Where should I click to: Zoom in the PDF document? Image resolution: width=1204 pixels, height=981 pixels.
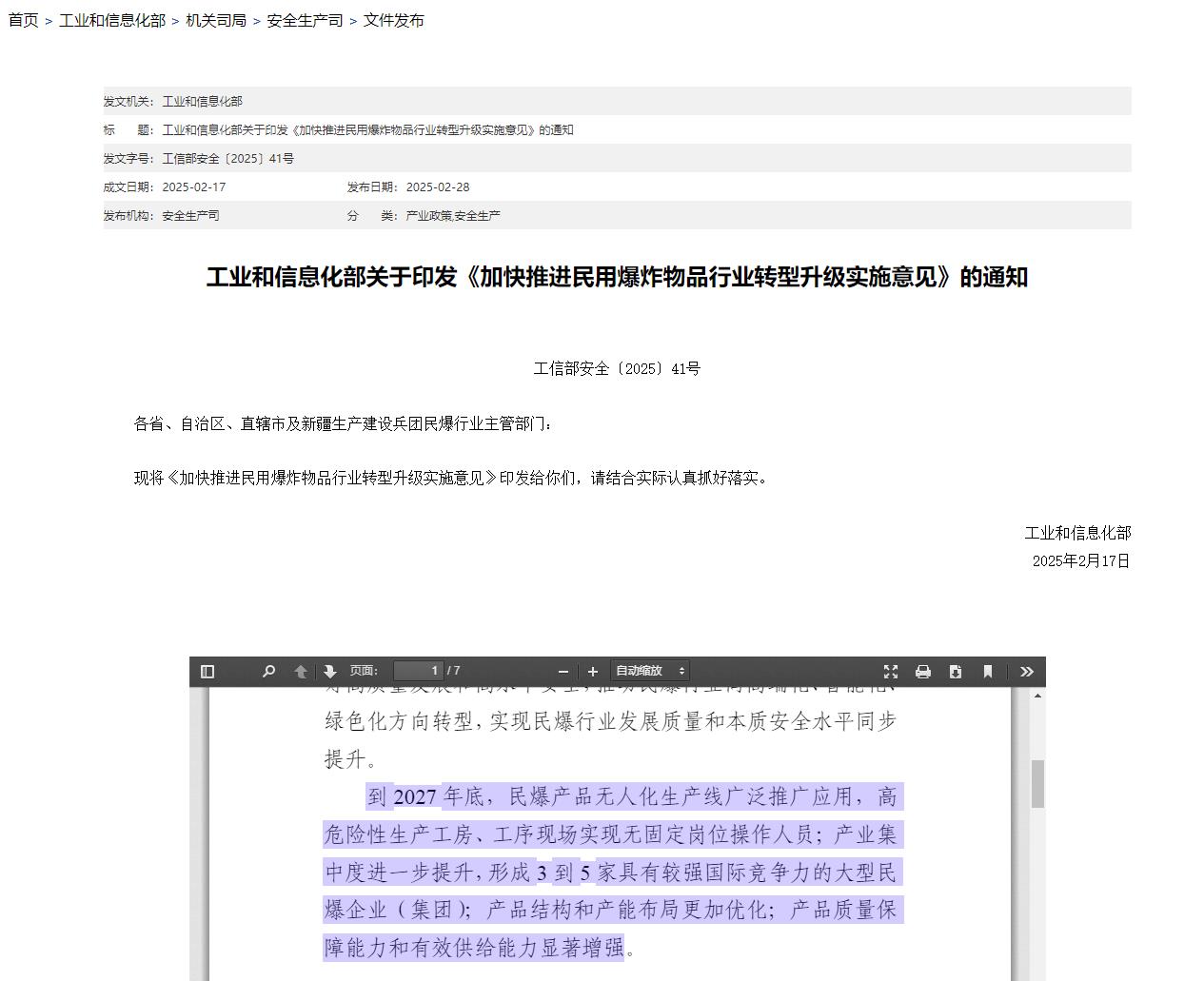click(x=593, y=672)
